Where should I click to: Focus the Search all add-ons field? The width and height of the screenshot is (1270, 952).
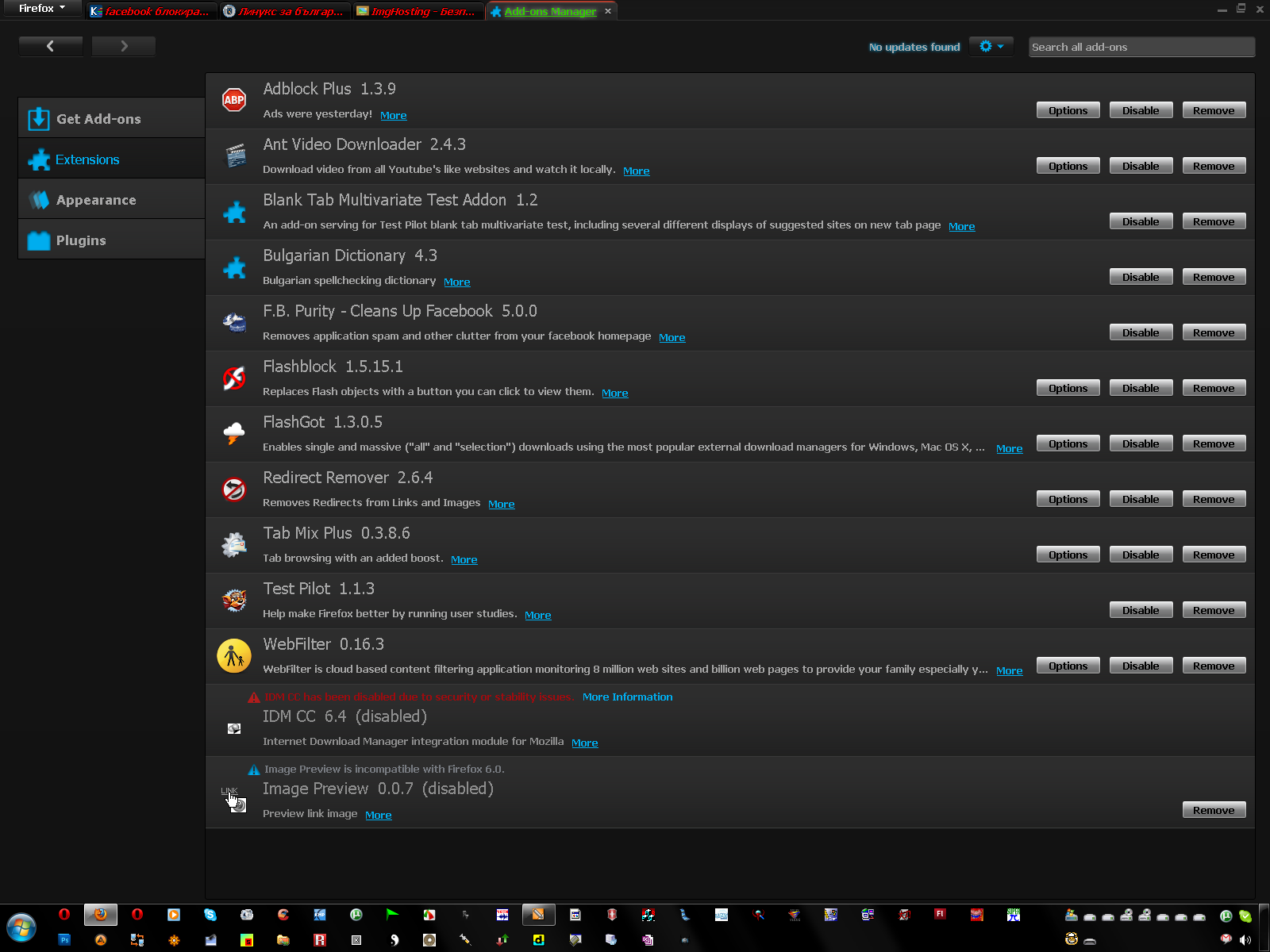coord(1141,47)
